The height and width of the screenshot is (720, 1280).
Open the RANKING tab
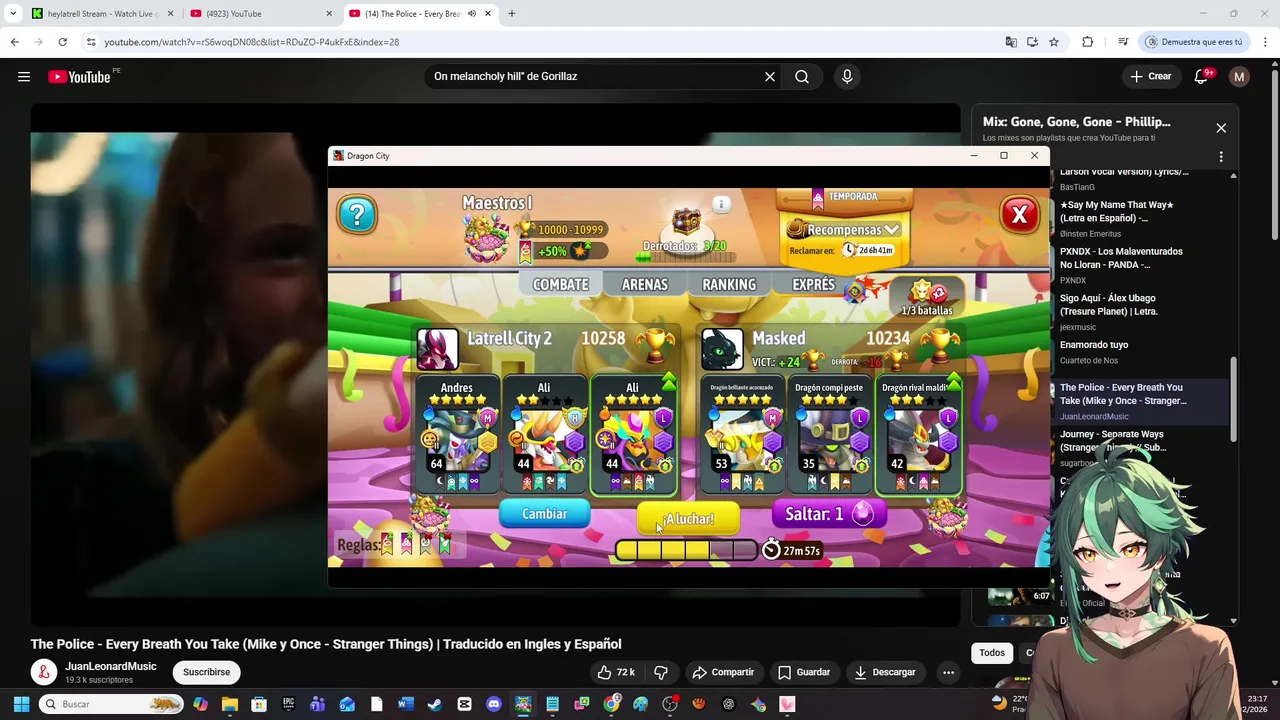[729, 285]
